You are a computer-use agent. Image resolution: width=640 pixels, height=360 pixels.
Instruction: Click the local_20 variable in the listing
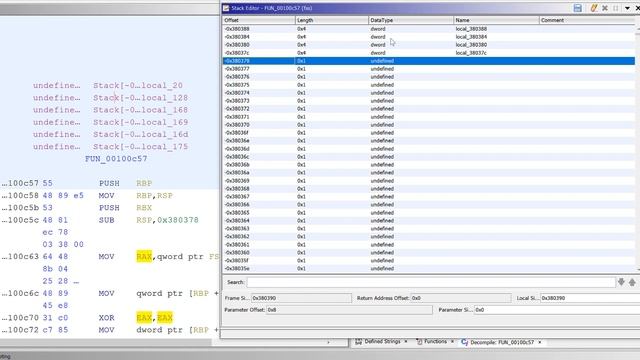[x=162, y=86]
